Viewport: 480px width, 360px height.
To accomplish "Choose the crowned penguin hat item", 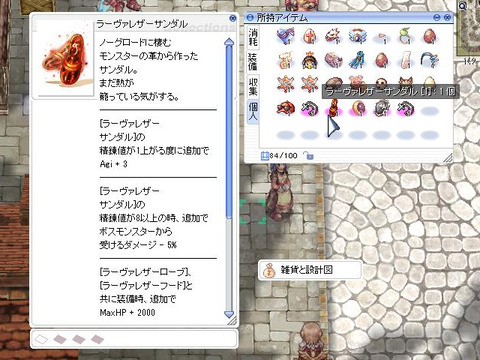I will pyautogui.click(x=310, y=60).
